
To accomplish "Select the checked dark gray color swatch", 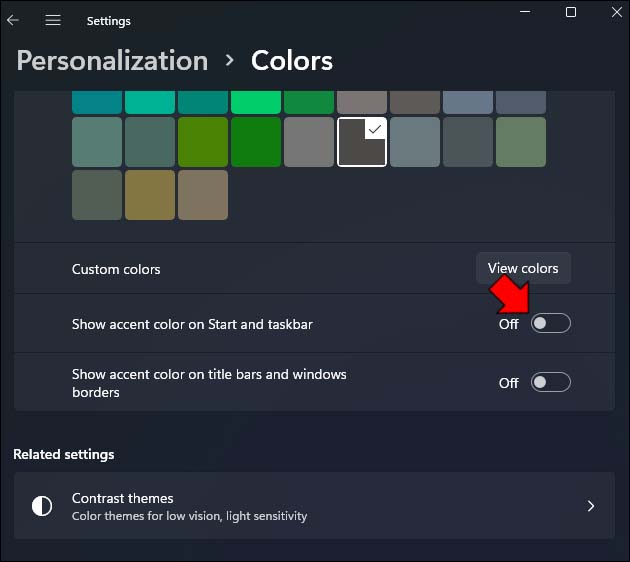I will (x=362, y=141).
